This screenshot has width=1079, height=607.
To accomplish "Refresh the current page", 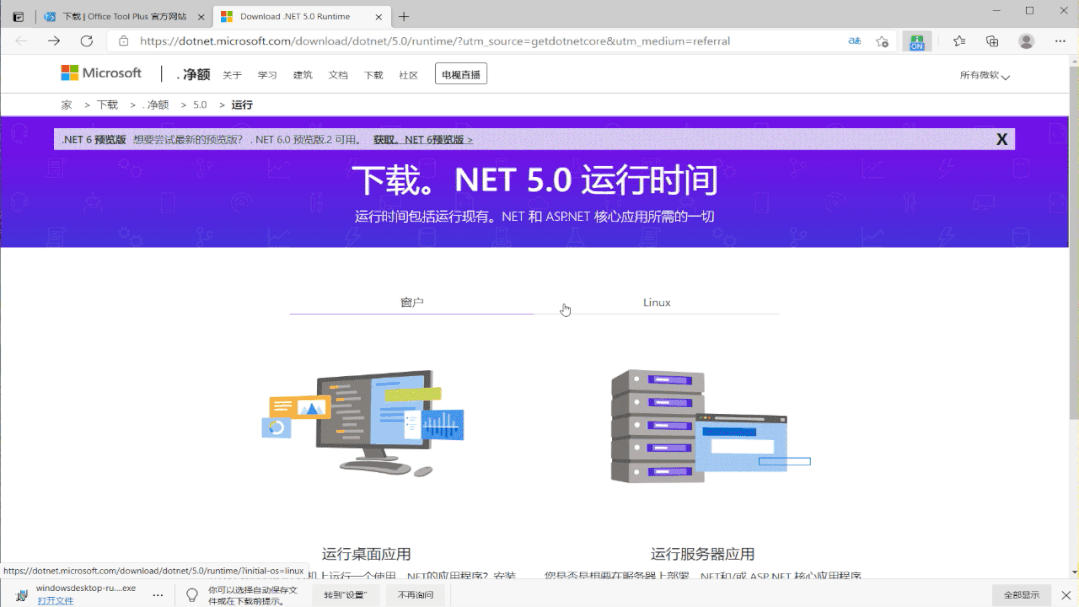I will coord(87,41).
